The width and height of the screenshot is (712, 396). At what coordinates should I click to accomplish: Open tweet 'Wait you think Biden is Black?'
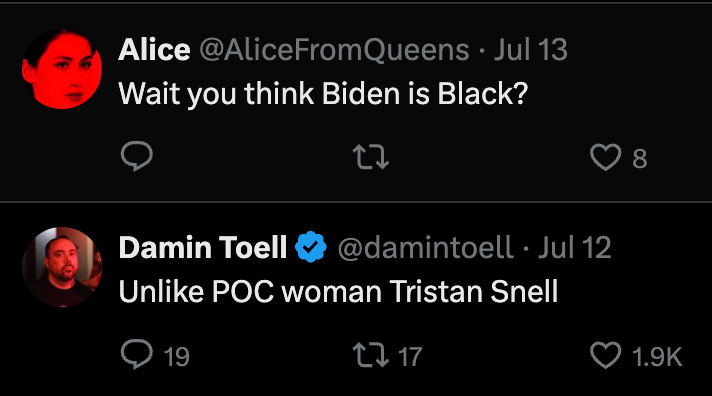pos(323,94)
